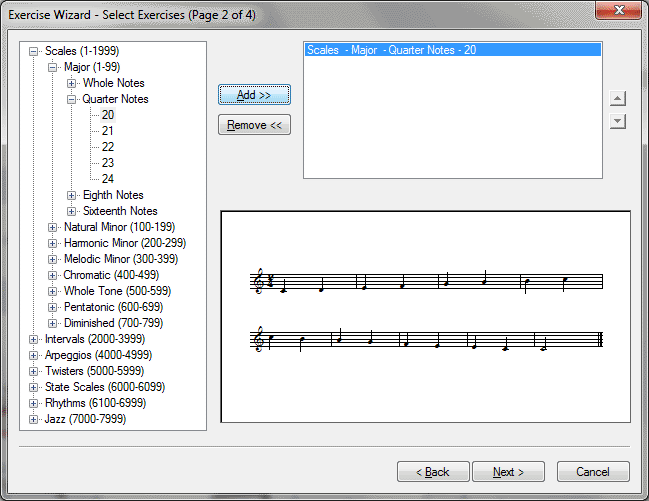Viewport: 649px width, 501px height.
Task: Select the Major (1-99) label
Action: coord(92,67)
